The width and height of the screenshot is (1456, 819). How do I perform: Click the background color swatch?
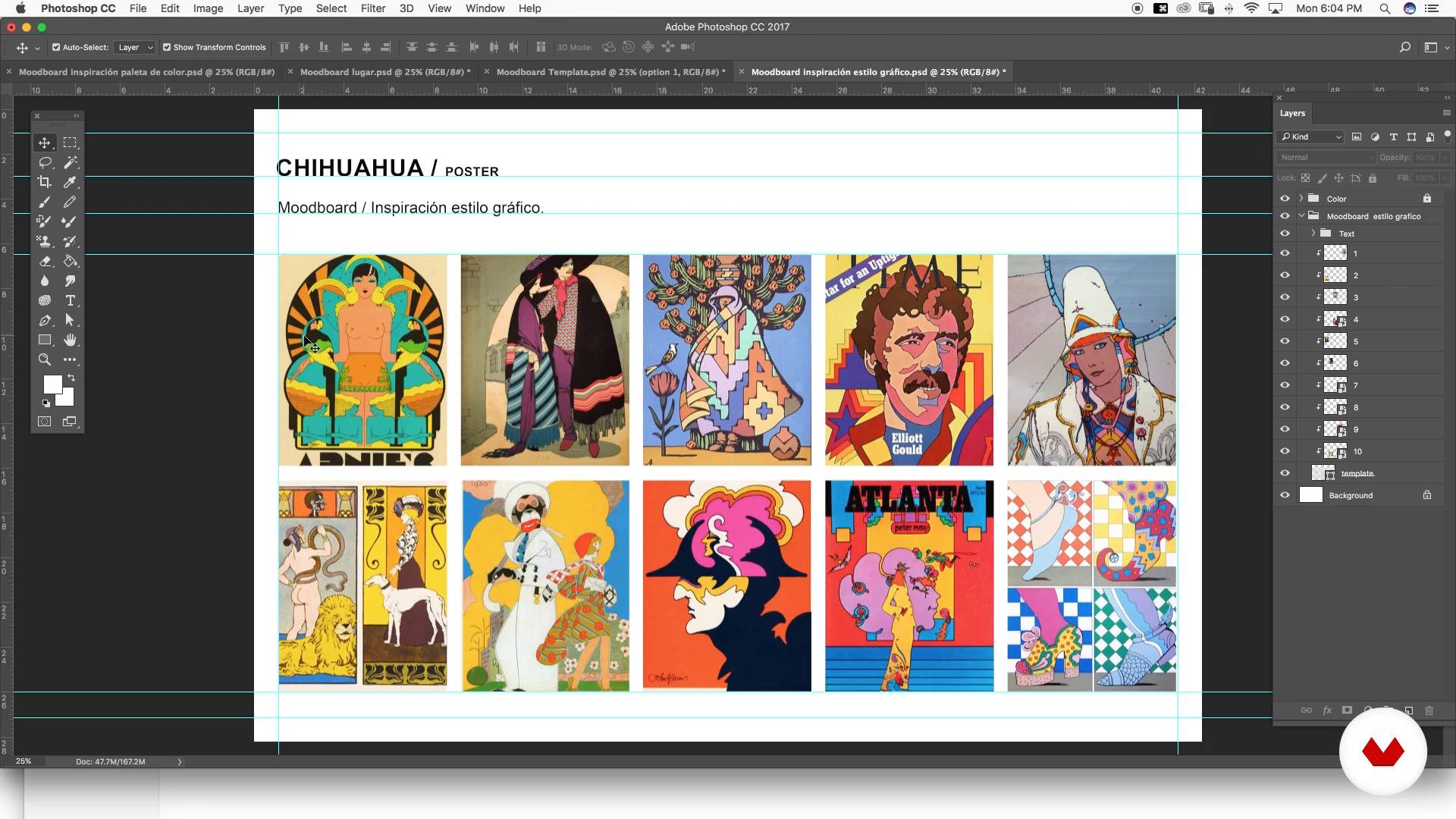[x=67, y=400]
